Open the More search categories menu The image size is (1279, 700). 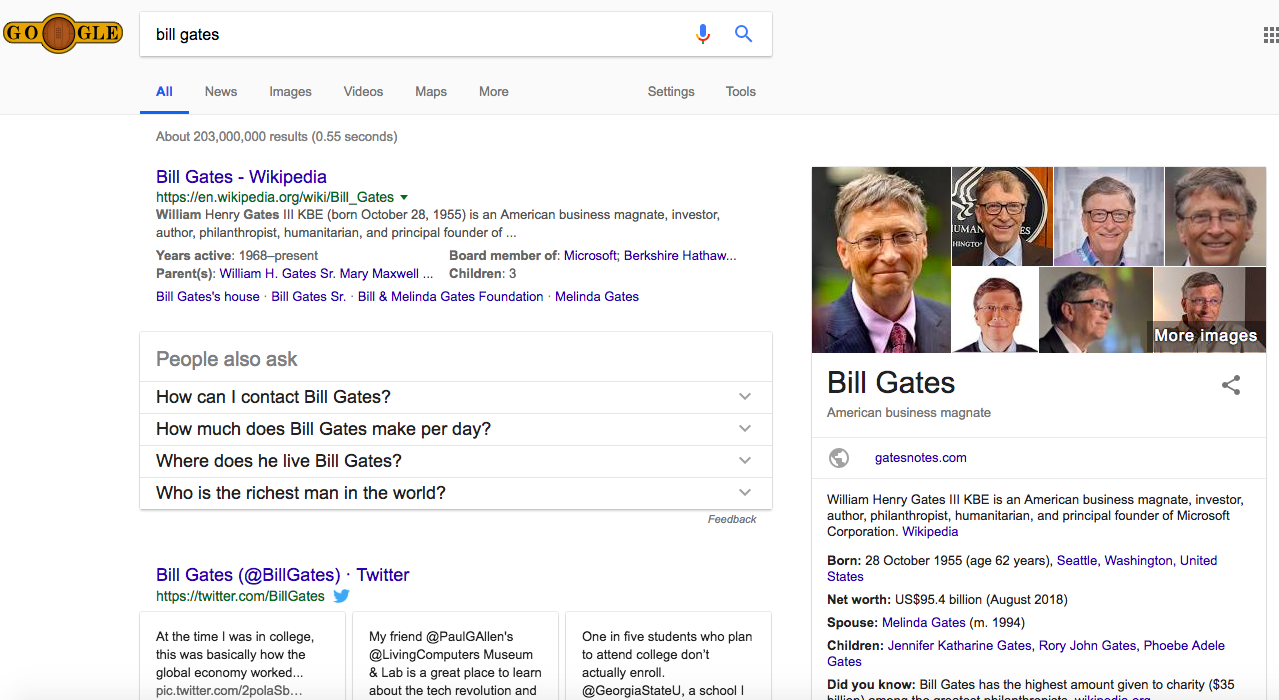493,91
